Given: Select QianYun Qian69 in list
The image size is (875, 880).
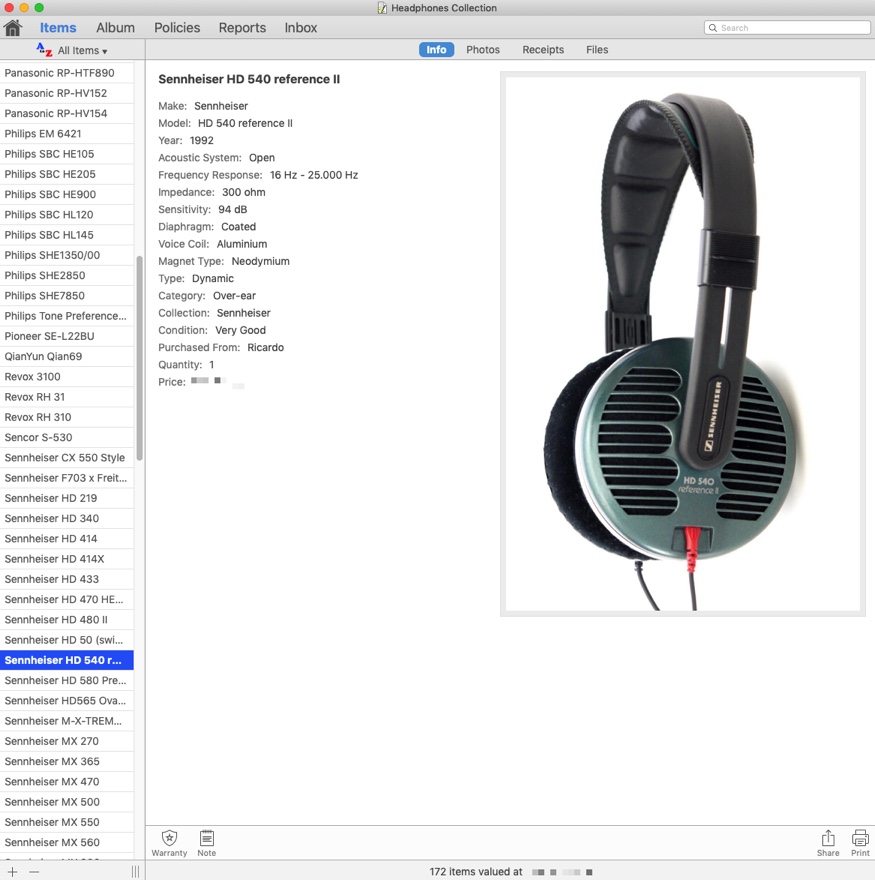Looking at the screenshot, I should point(67,356).
